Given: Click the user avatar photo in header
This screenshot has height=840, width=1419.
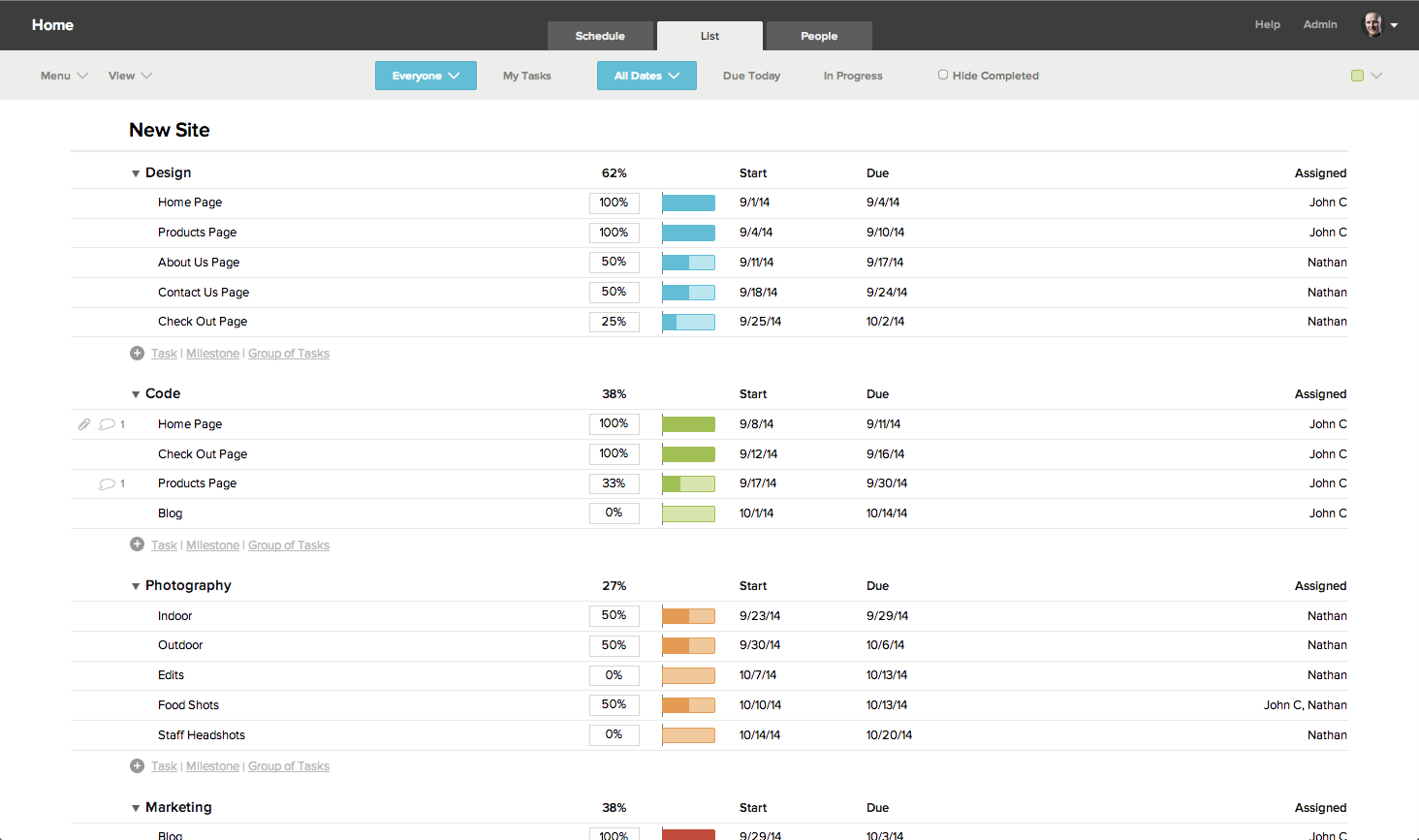Looking at the screenshot, I should (1372, 25).
